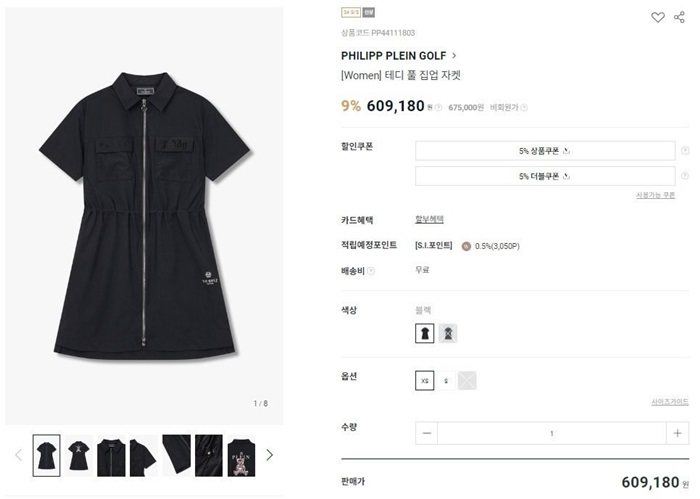Choose the second color variant swatch
Image resolution: width=700 pixels, height=499 pixels.
[x=447, y=333]
